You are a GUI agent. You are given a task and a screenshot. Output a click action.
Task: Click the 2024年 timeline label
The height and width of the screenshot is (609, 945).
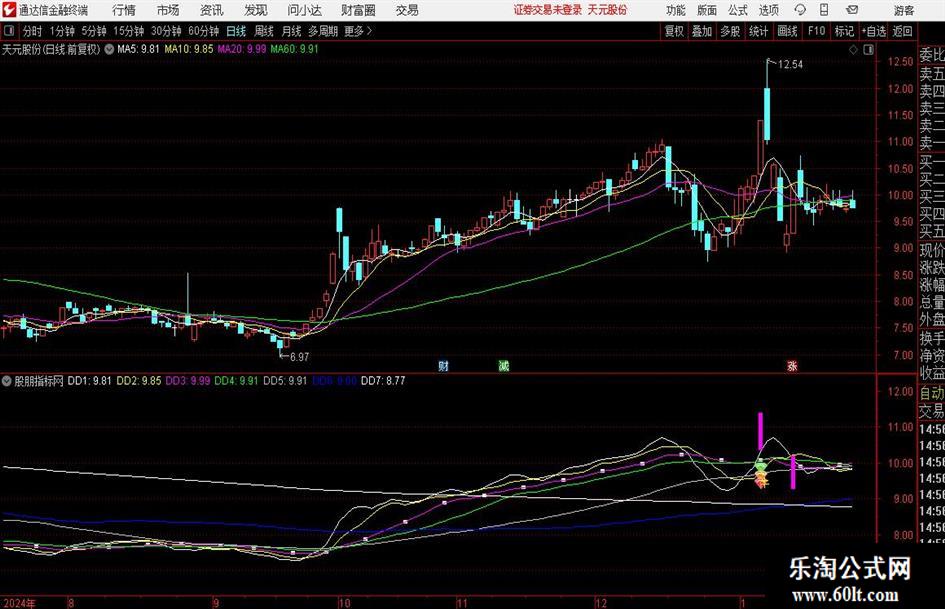pyautogui.click(x=20, y=603)
